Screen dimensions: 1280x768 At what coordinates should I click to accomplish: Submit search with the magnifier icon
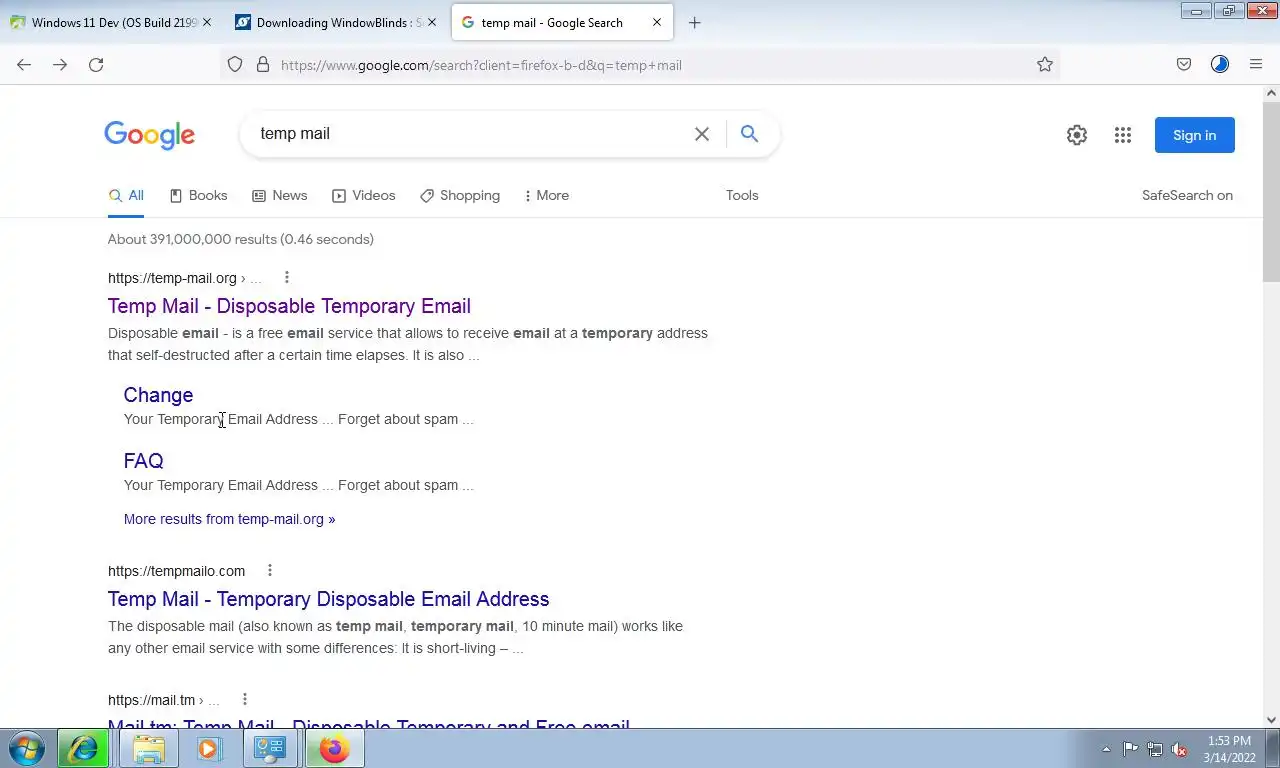click(749, 134)
